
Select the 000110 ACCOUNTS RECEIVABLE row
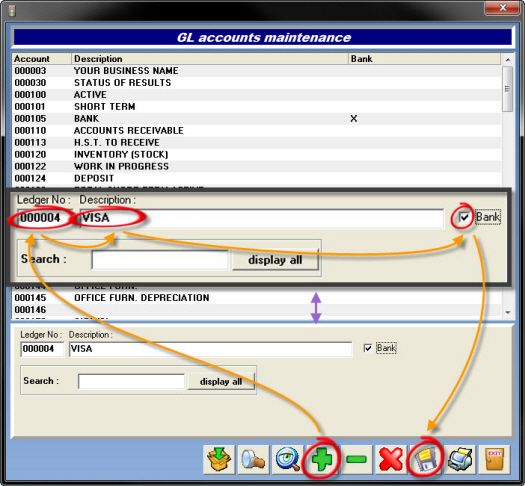click(x=256, y=131)
